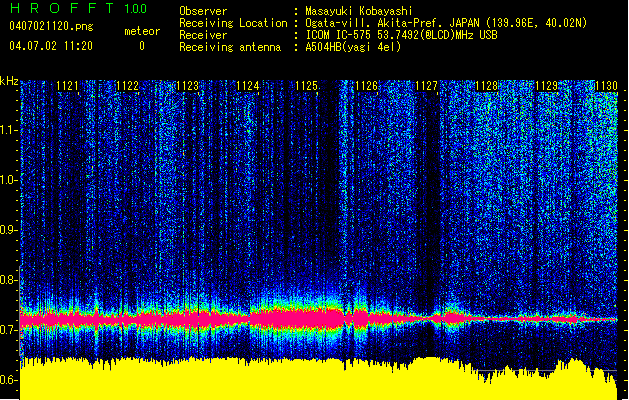This screenshot has width=629, height=400.
Task: Click the Receiving antenna label
Action: tap(230, 47)
